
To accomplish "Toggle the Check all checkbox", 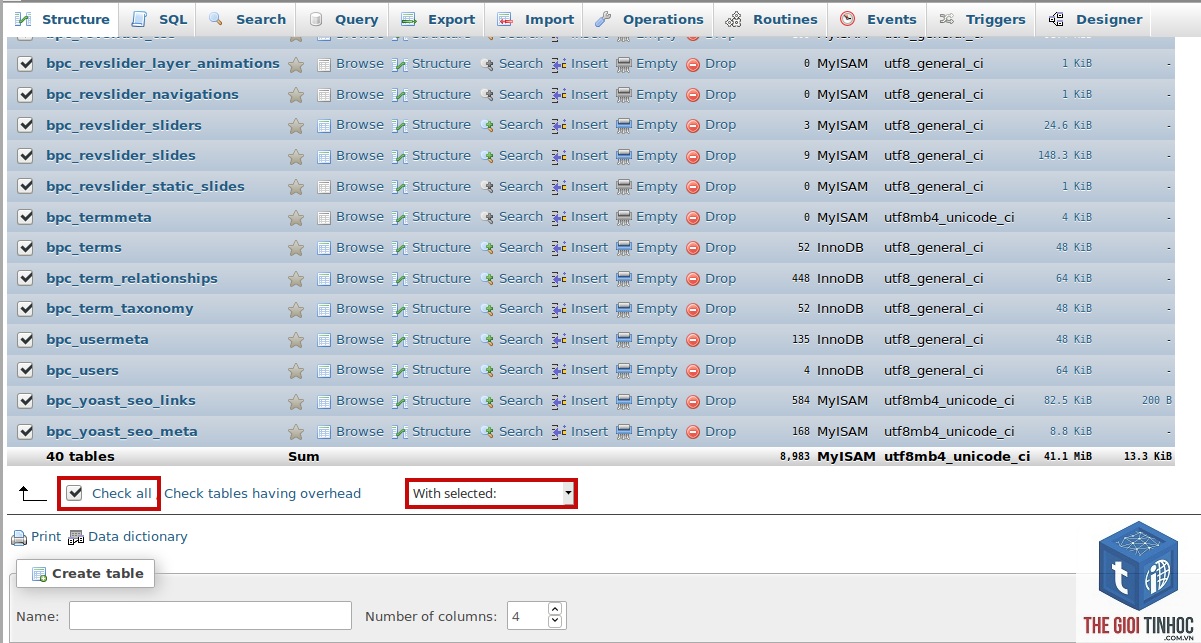I will [x=74, y=493].
